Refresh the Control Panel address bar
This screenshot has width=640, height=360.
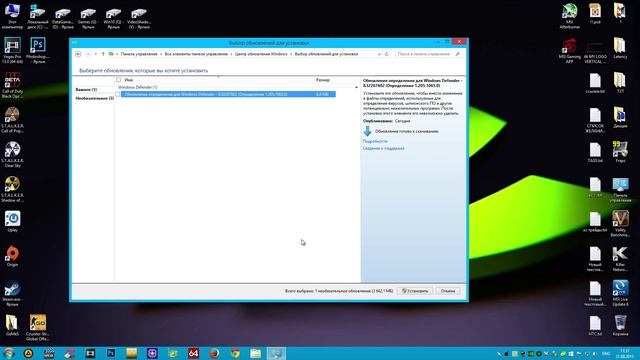click(x=387, y=54)
